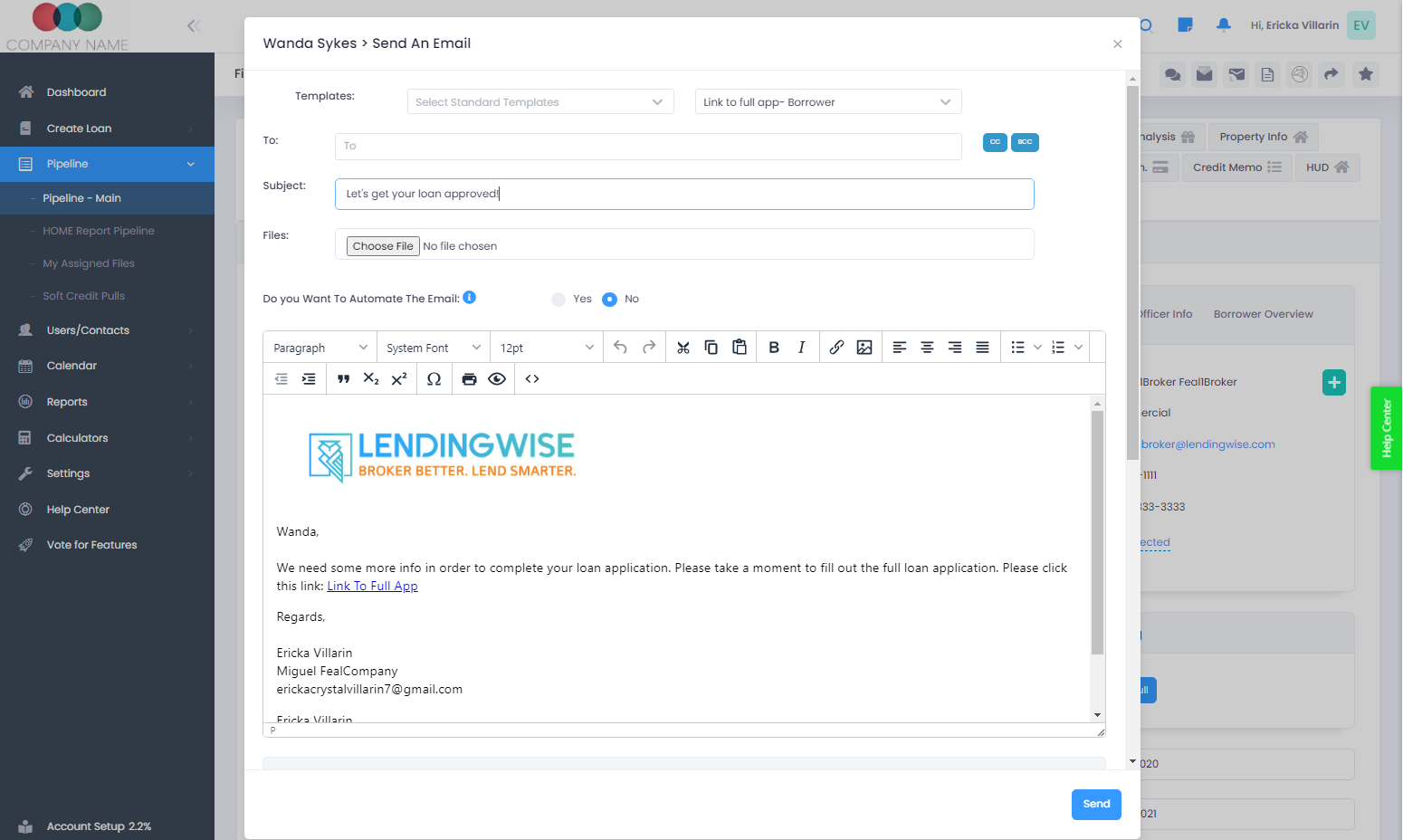
Task: Select the No automation radio button
Action: pos(610,300)
